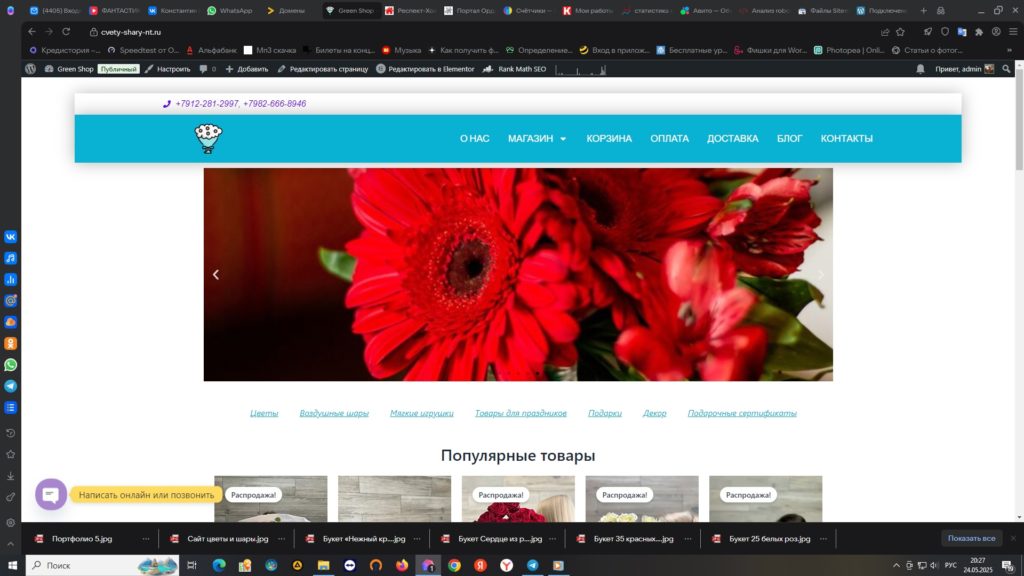Click Написать онлайн или позвонить label
Viewport: 1024px width, 576px height.
(146, 494)
